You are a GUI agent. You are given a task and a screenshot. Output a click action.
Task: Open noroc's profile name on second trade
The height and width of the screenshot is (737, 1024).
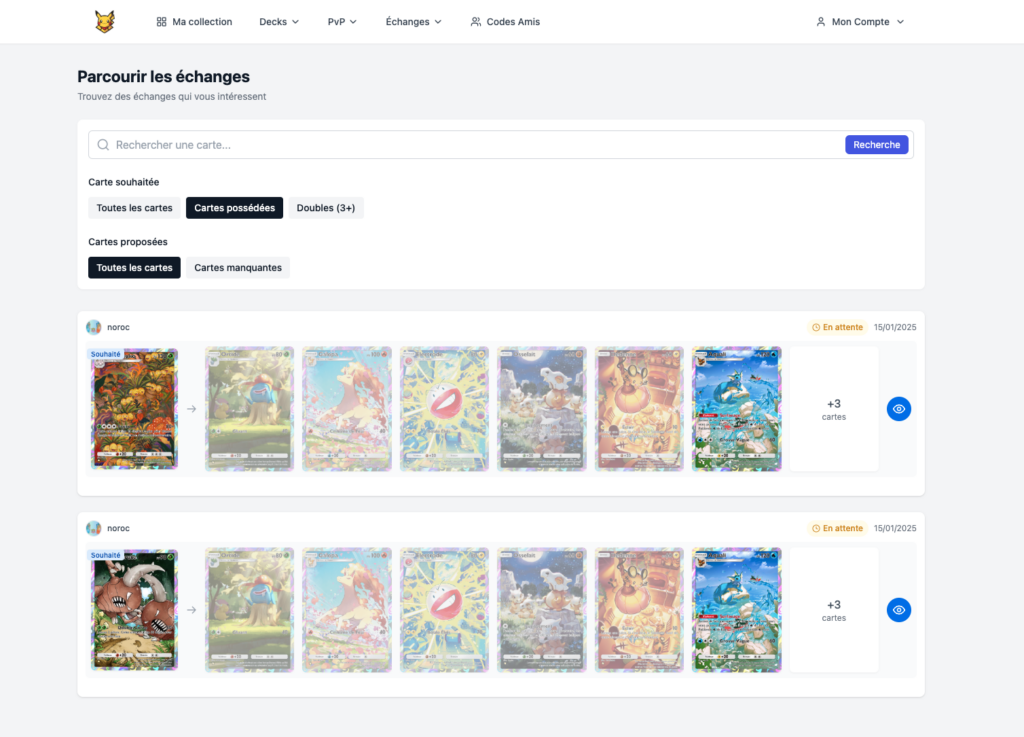coord(118,528)
